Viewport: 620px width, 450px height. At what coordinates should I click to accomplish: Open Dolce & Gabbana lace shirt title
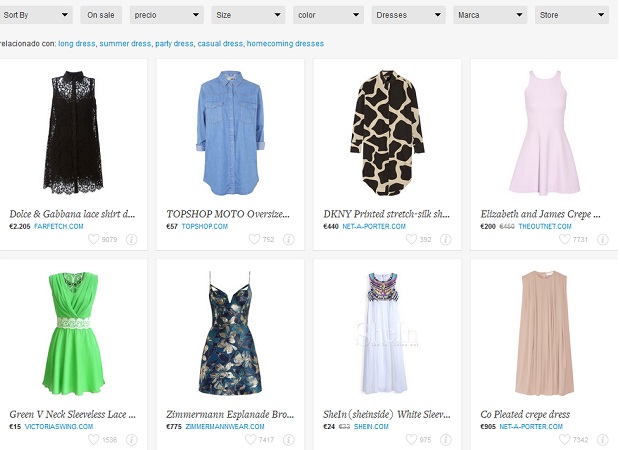tap(72, 214)
